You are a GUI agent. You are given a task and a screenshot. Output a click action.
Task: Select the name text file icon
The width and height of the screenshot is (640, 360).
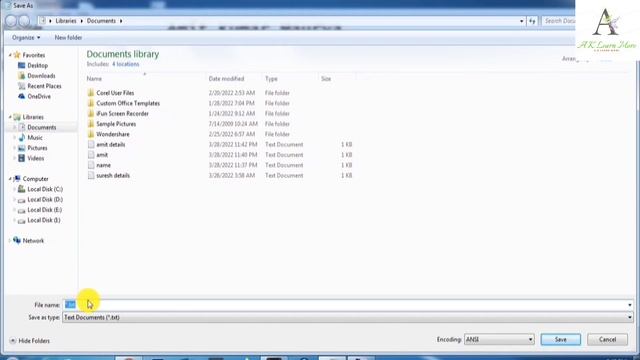click(91, 165)
